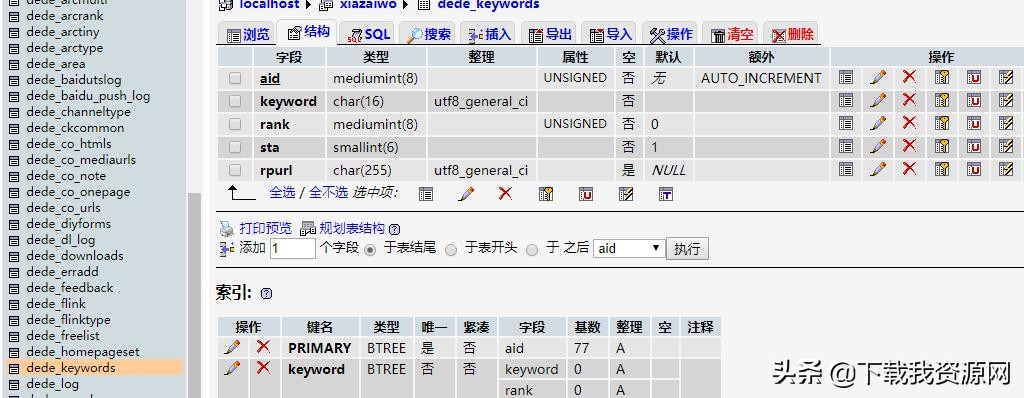The image size is (1024, 398).
Task: Drop selected fields red X in 选中项 row
Action: [x=505, y=193]
